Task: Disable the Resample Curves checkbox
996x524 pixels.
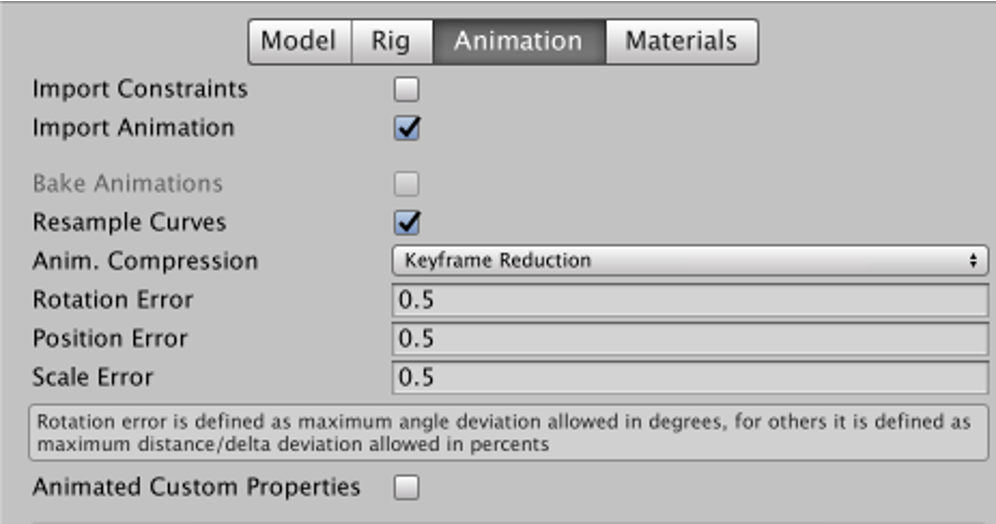Action: 406,223
